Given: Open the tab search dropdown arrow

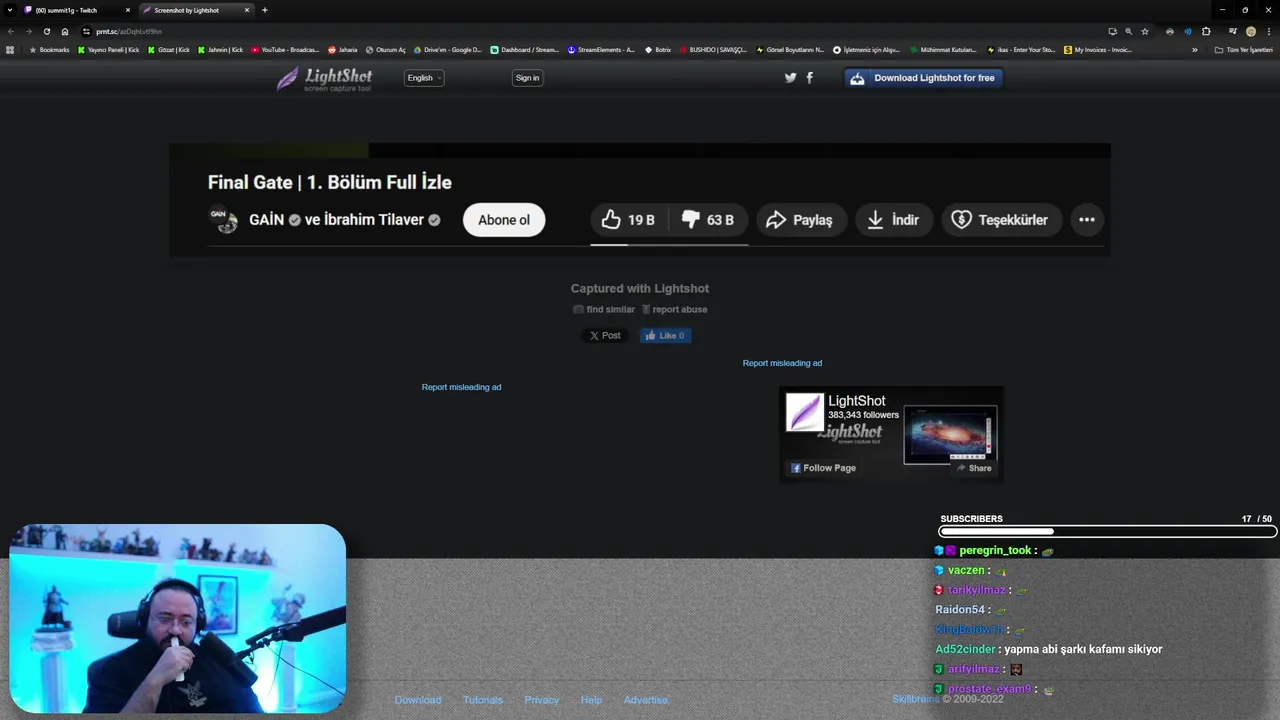Looking at the screenshot, I should tap(10, 10).
